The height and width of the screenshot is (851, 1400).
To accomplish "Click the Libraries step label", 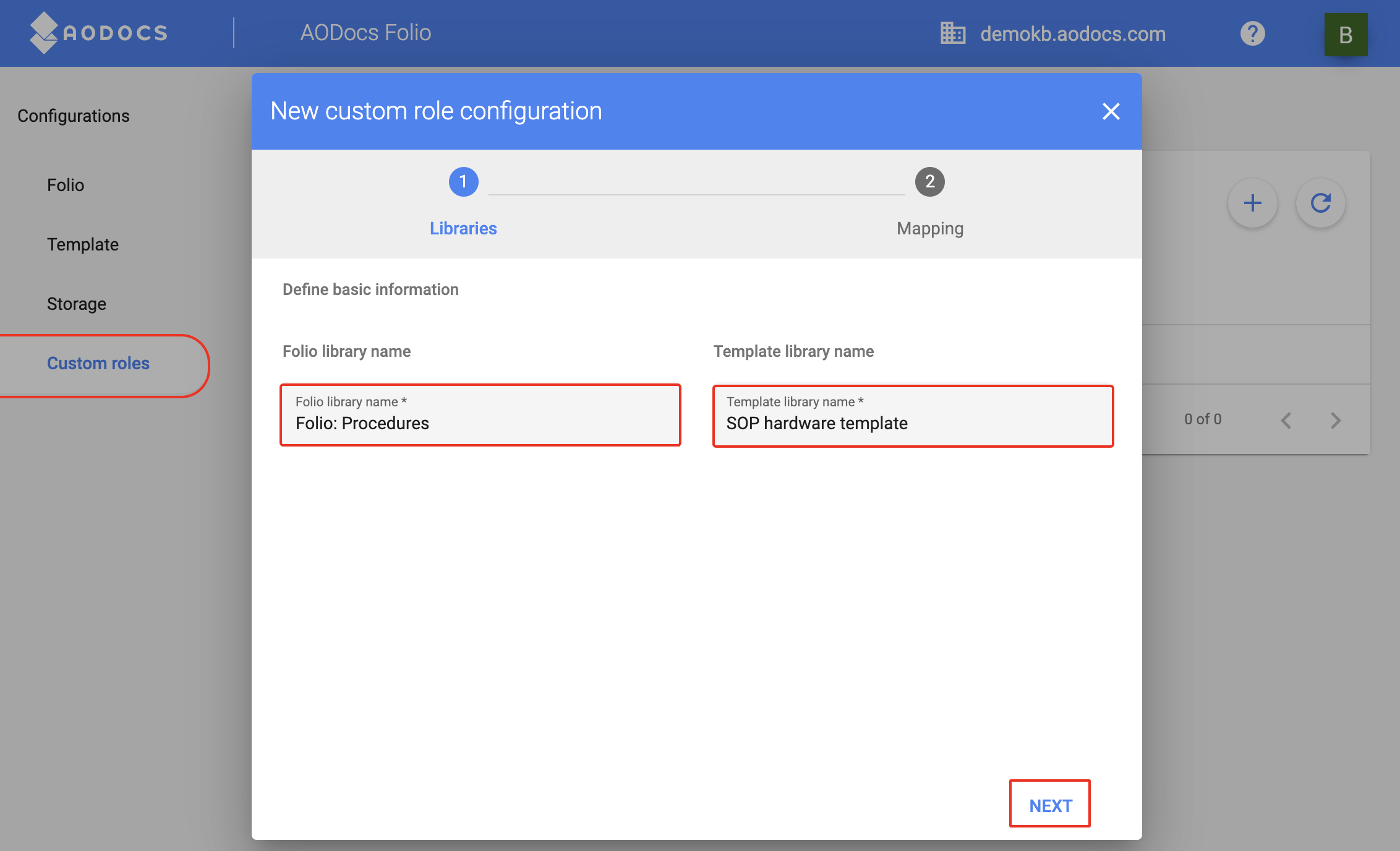I will [463, 228].
